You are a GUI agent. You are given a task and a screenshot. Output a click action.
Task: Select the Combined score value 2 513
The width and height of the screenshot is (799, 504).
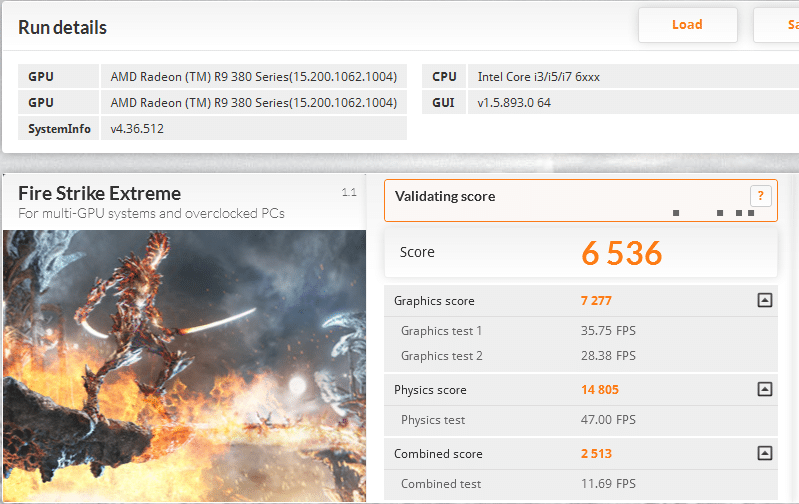(x=596, y=454)
